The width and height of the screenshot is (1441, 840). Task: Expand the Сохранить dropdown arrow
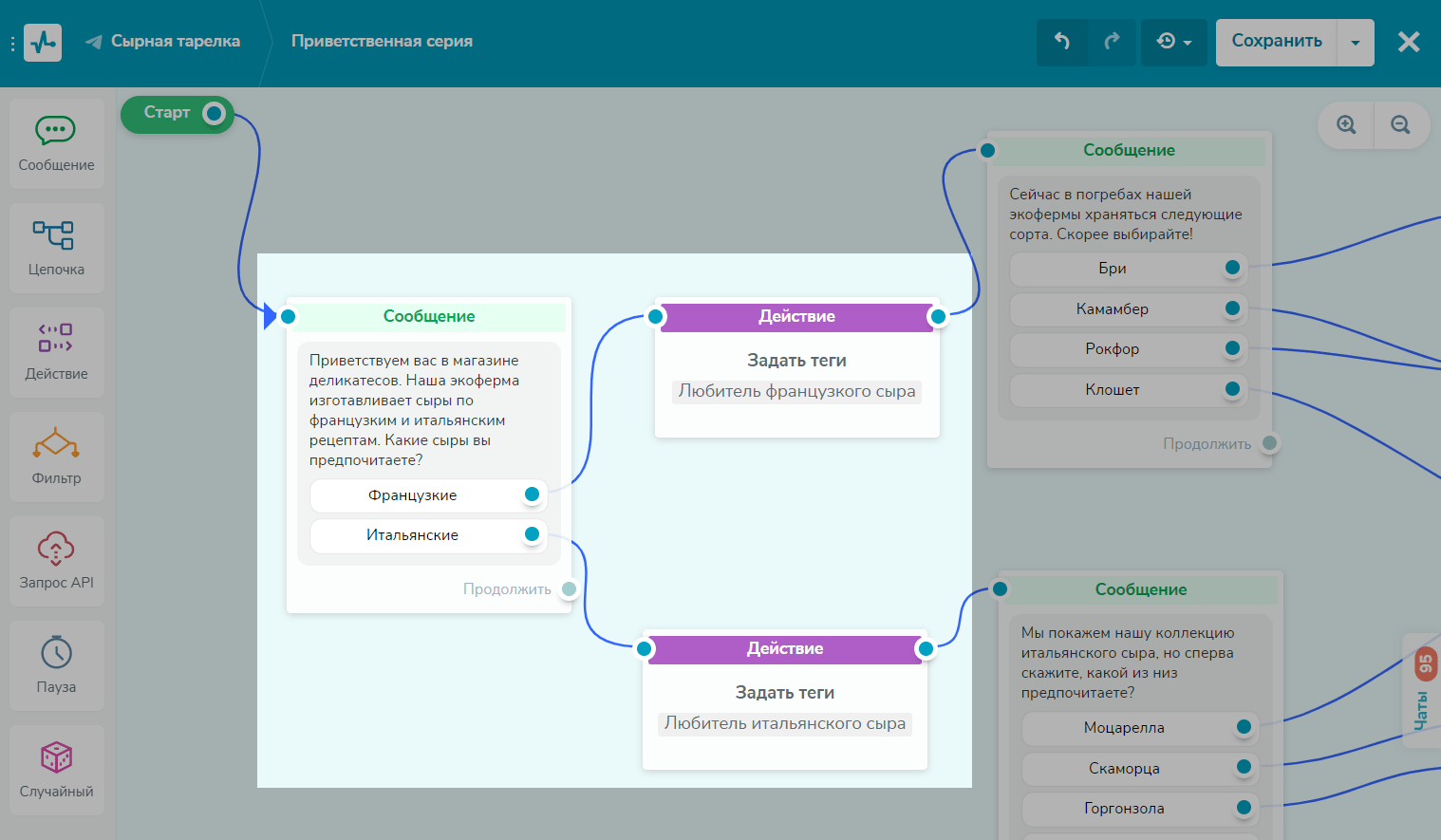(1355, 43)
